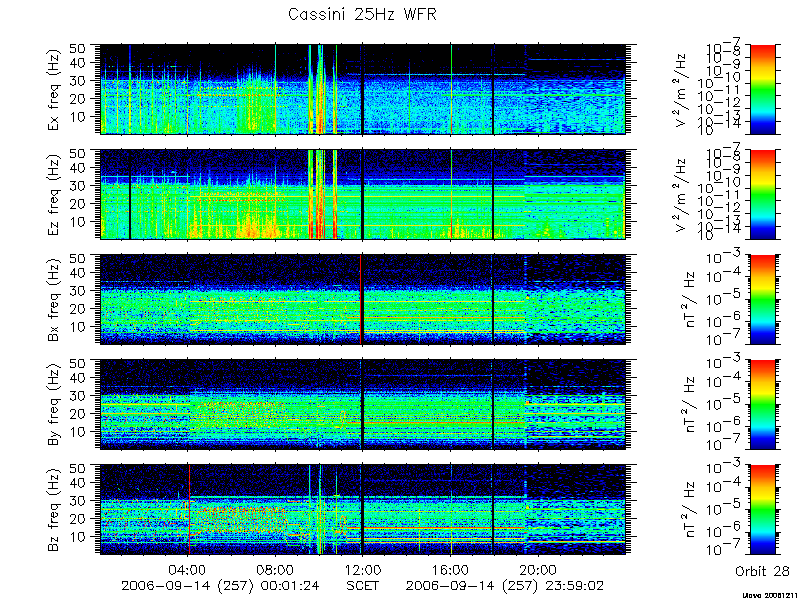Pick the Bz panel color bar

click(x=763, y=509)
